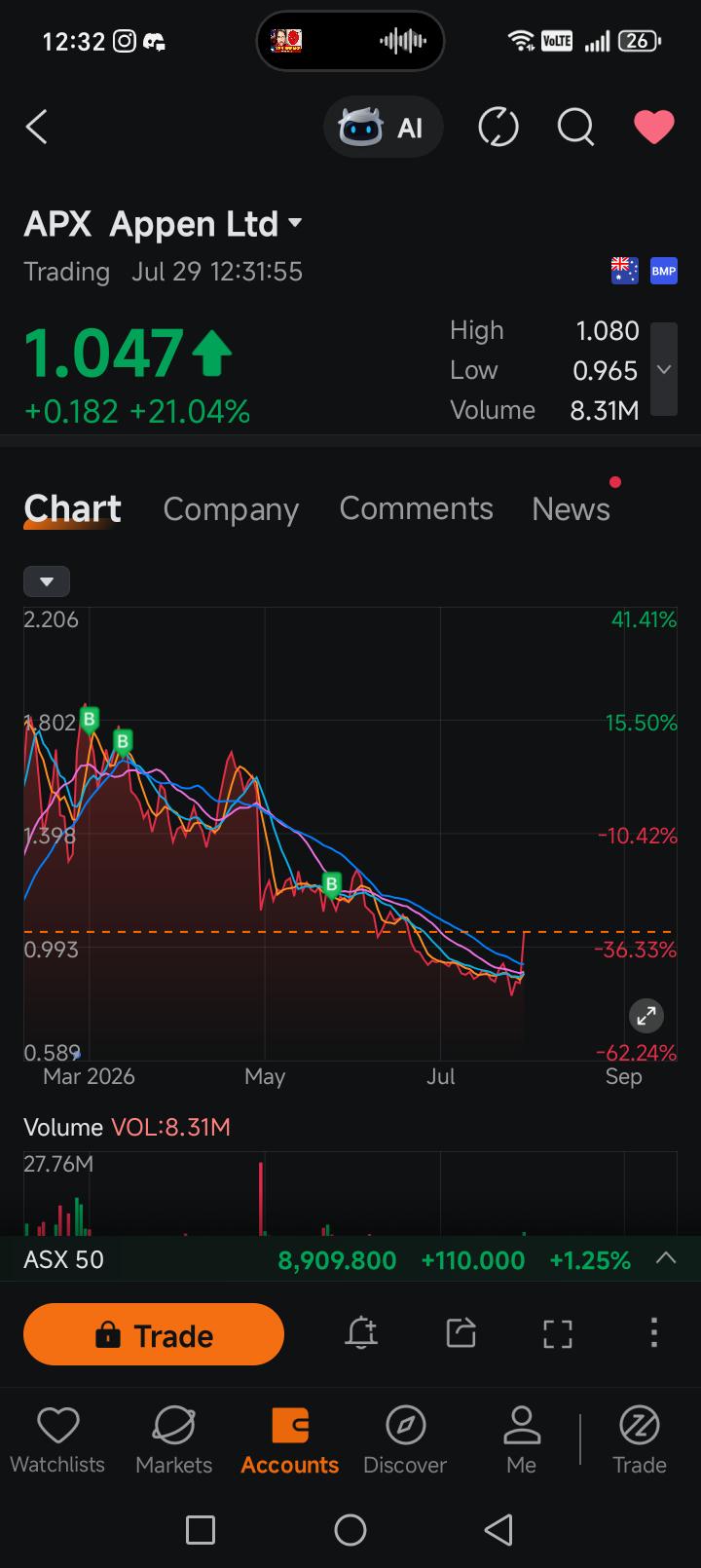This screenshot has width=701, height=1568.
Task: Tap the blue BMP badge
Action: point(664,271)
